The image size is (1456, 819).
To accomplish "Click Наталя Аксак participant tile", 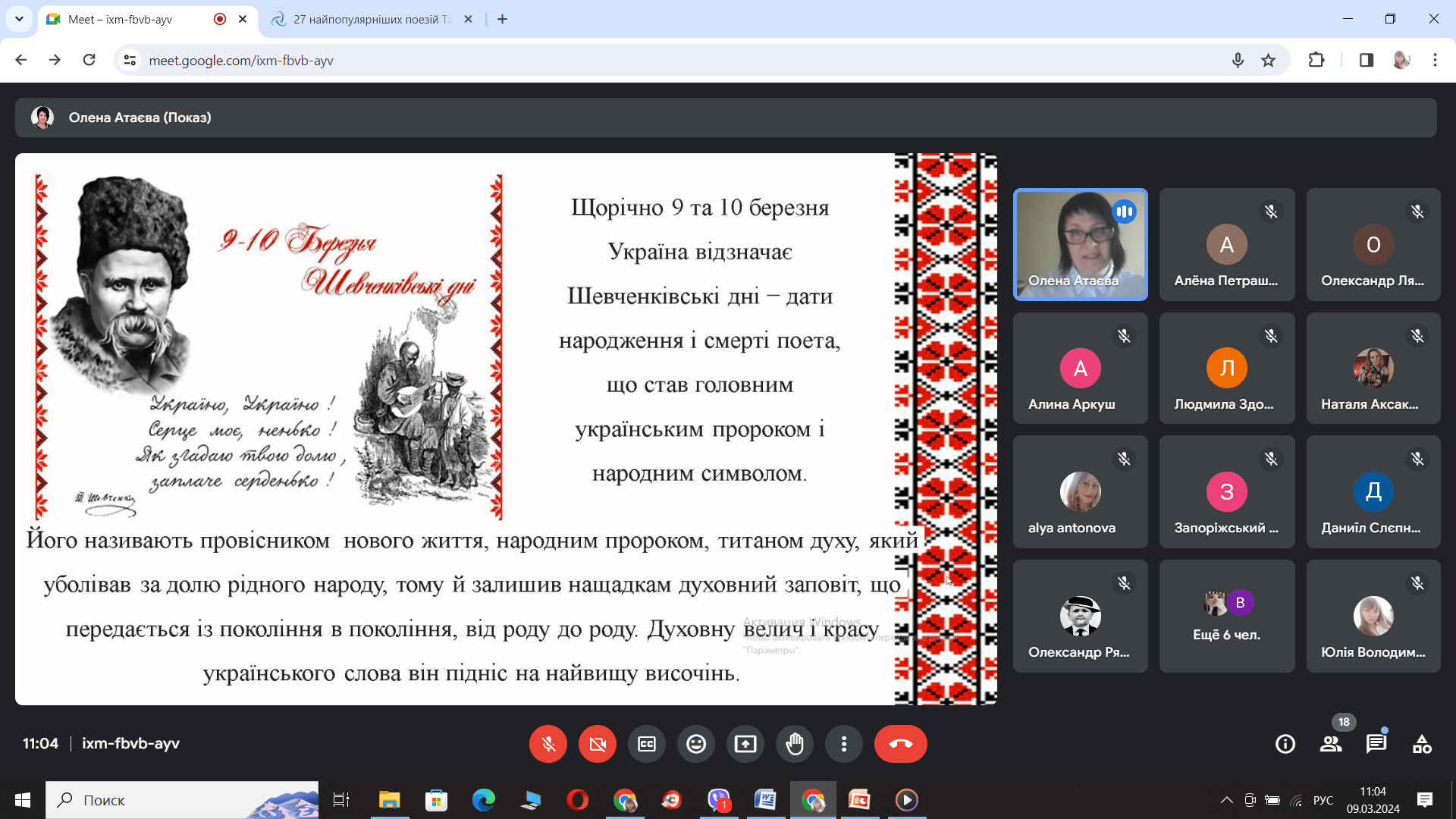I will (x=1373, y=368).
